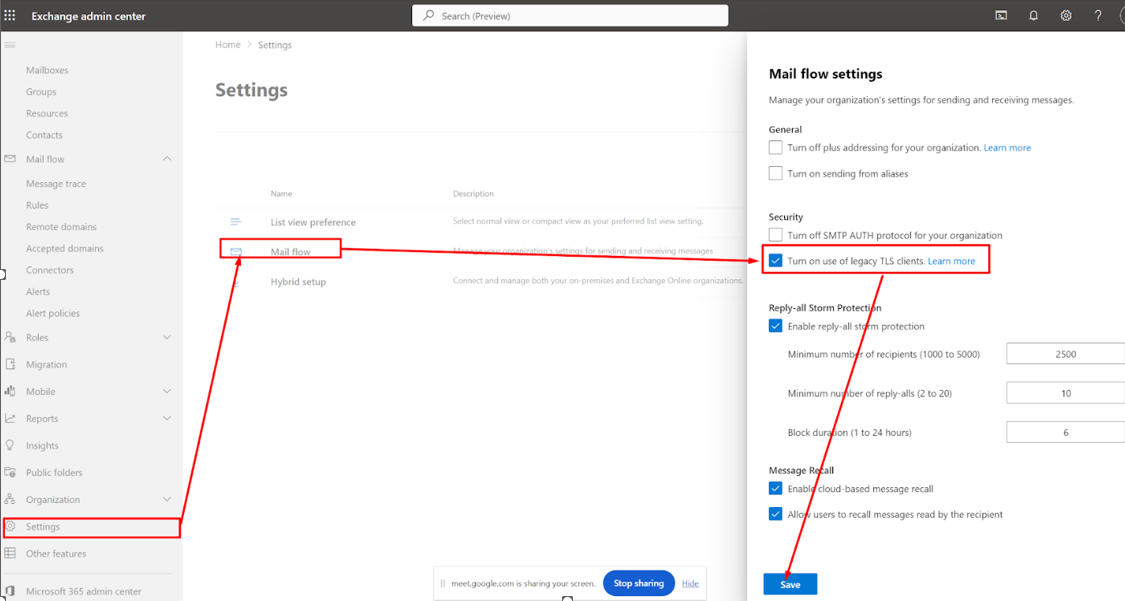Uncheck Enable reply-all storm protection
The image size is (1125, 601).
click(776, 326)
